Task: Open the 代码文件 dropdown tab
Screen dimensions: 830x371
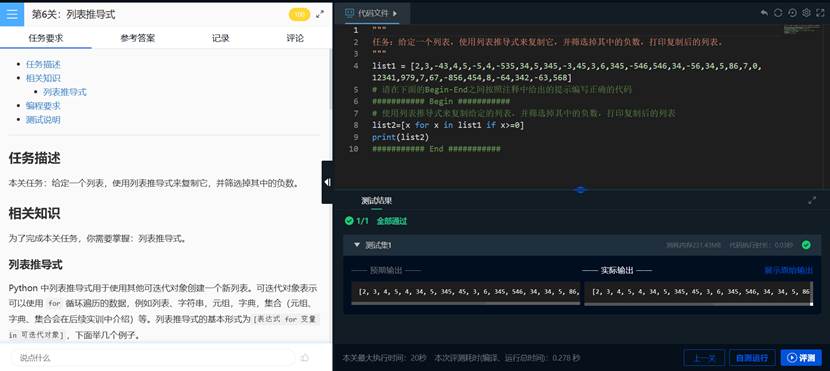Action: tap(372, 13)
